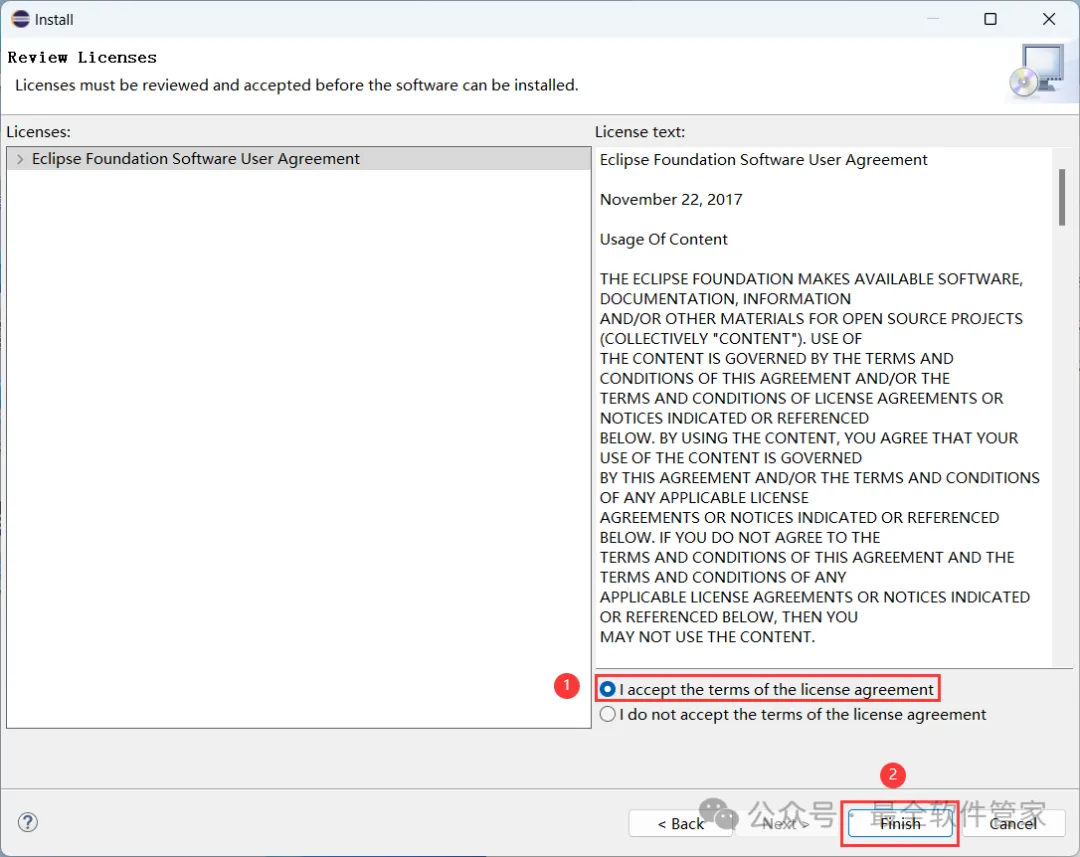Expand the Eclipse Foundation Software User Agreement node

[20, 159]
